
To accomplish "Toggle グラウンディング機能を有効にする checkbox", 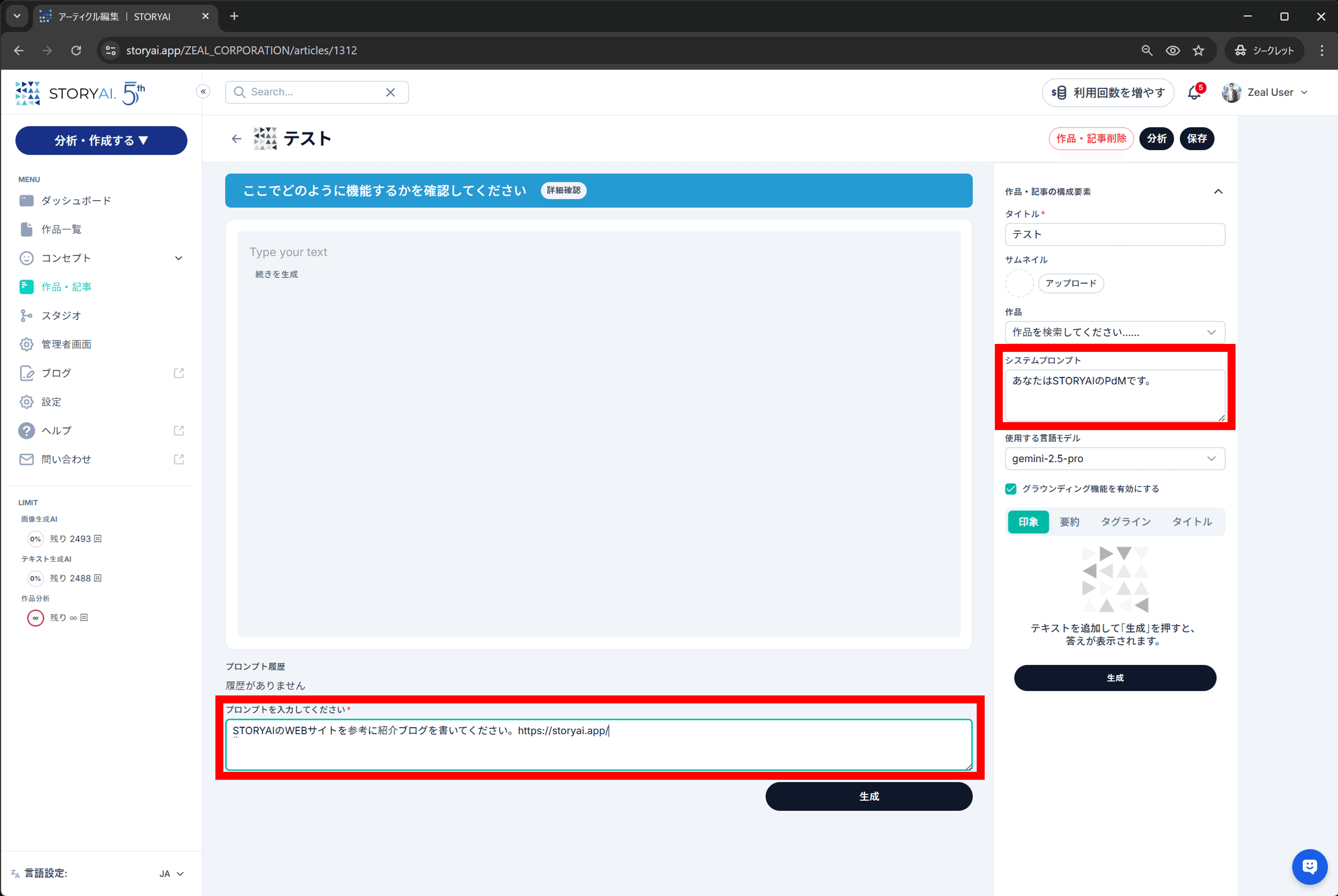I will point(1011,489).
